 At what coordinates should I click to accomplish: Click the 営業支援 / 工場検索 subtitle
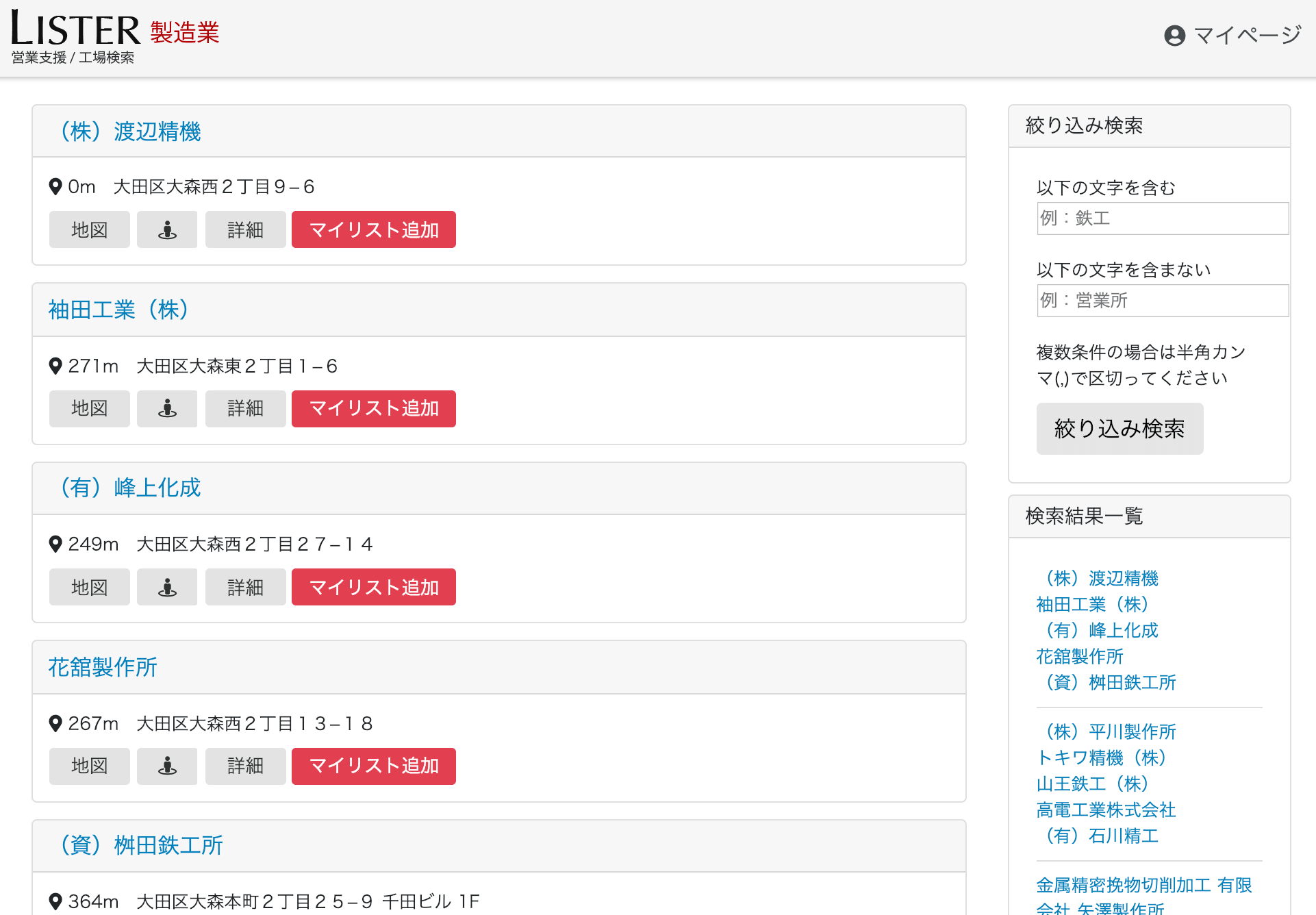click(73, 58)
